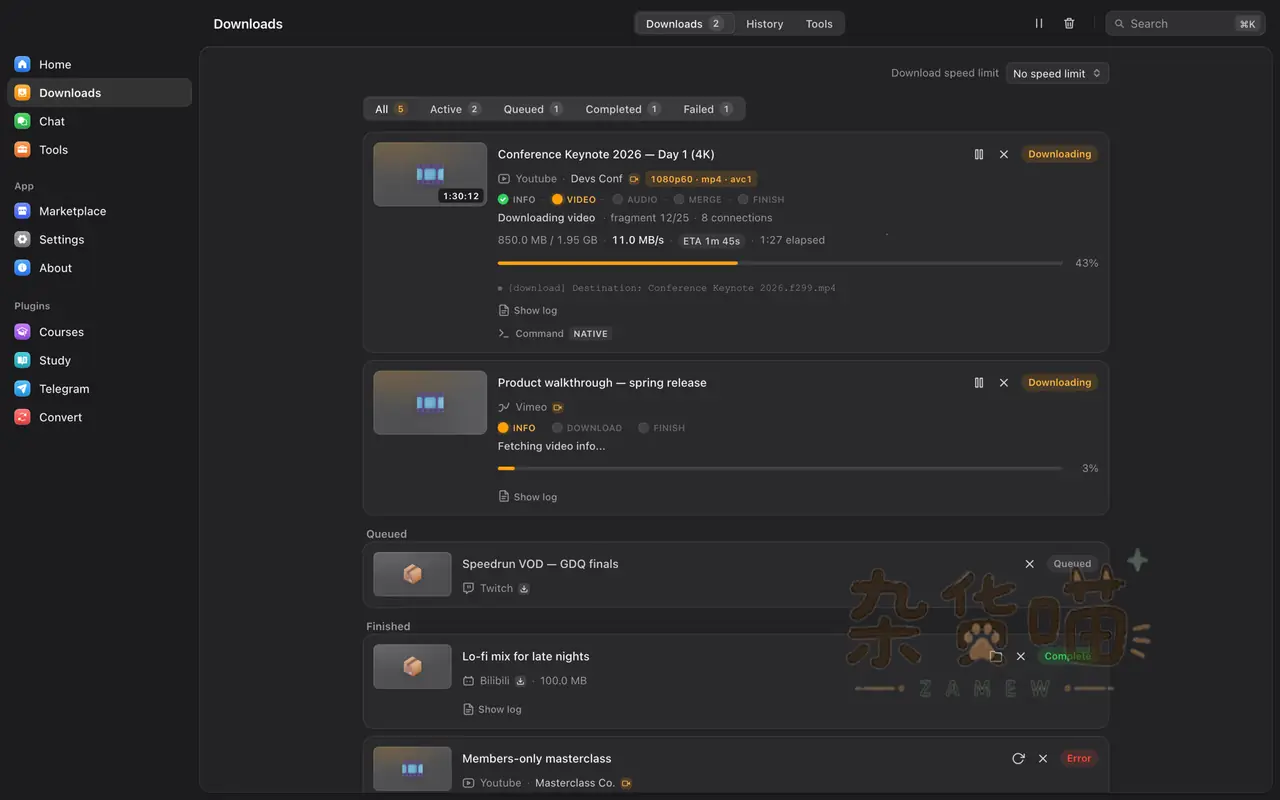
Task: Click the MERGE stage indicator
Action: [698, 200]
